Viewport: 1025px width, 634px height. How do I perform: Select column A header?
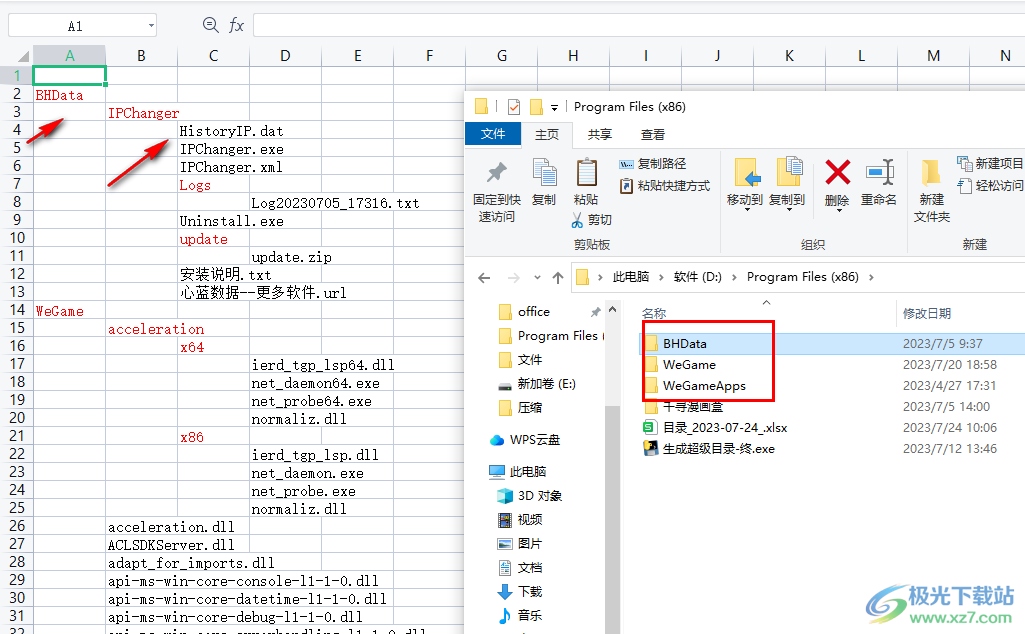tap(69, 56)
